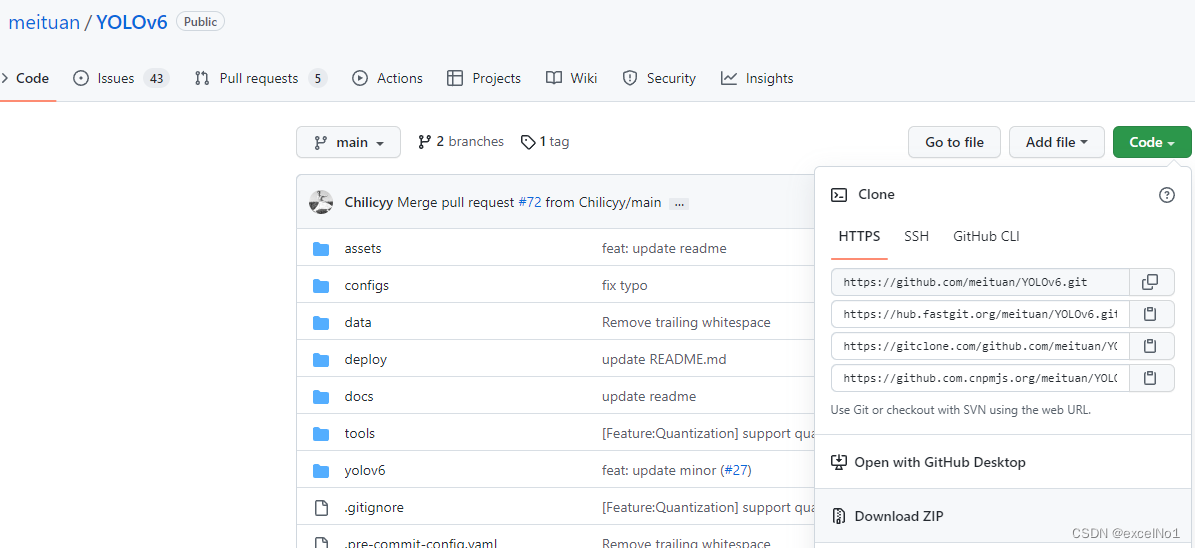The height and width of the screenshot is (548, 1195).
Task: Open the Wiki tab
Action: (572, 78)
